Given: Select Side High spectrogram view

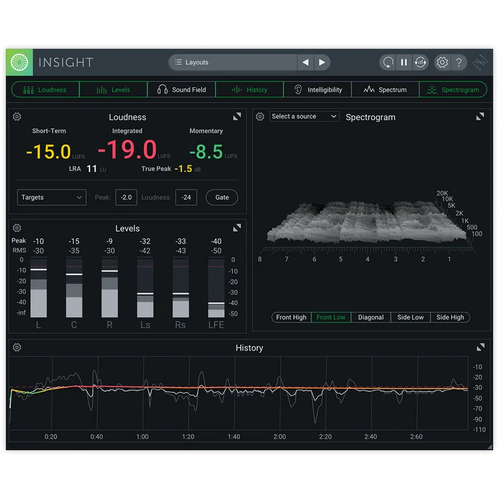Looking at the screenshot, I should (450, 317).
